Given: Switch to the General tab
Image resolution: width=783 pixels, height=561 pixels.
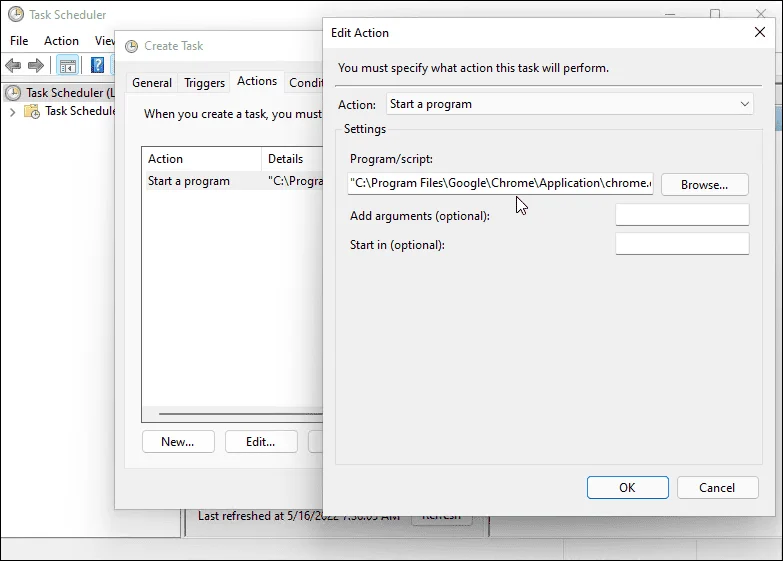Looking at the screenshot, I should pyautogui.click(x=152, y=82).
